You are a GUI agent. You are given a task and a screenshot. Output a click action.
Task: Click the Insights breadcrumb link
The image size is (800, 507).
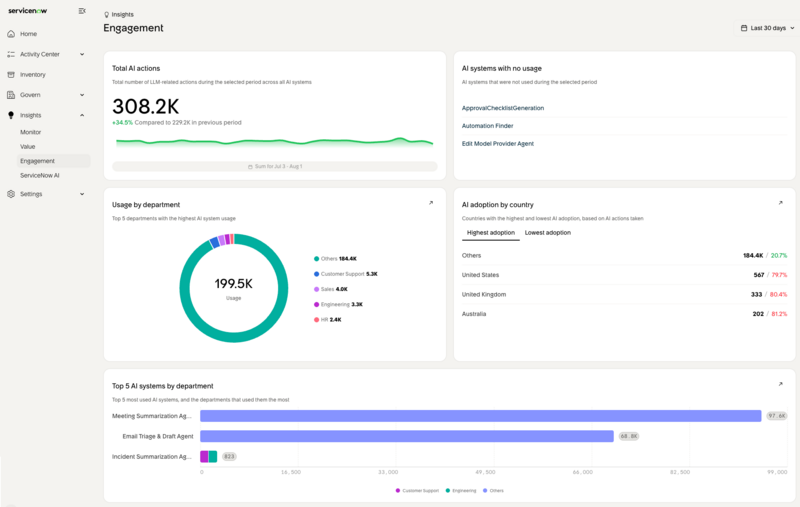point(122,15)
